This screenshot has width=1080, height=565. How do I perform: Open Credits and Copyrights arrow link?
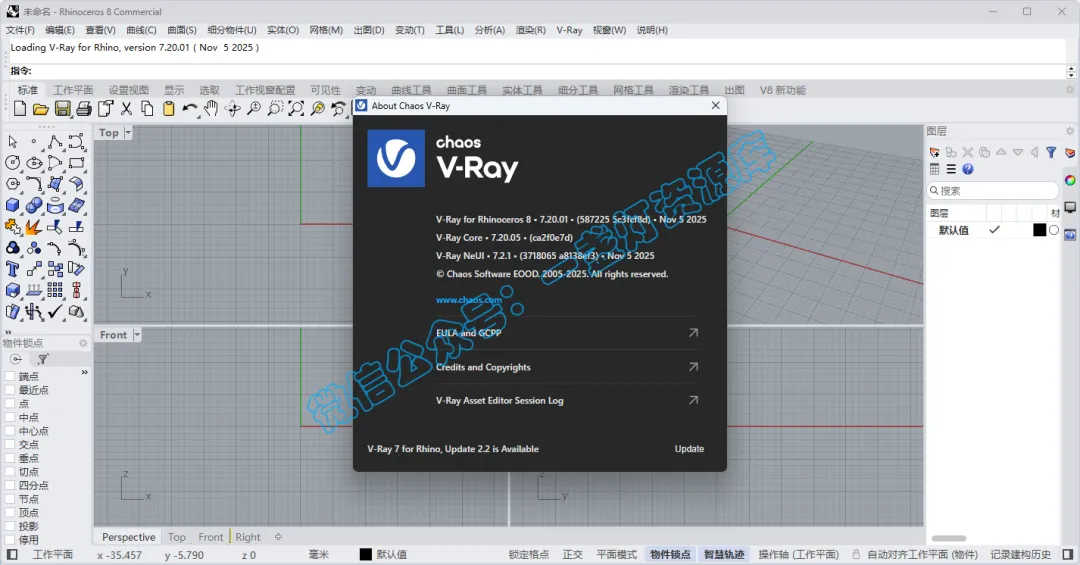coord(694,367)
